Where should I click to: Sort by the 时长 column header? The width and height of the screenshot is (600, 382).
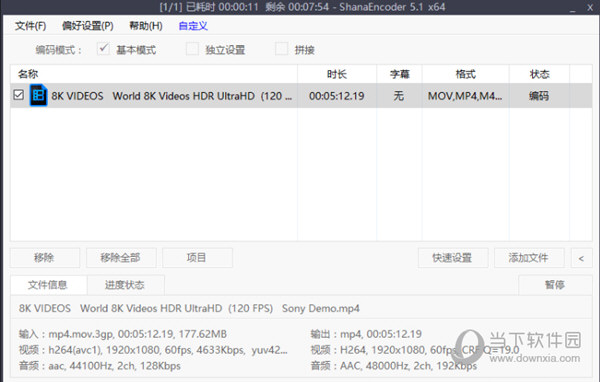tap(337, 74)
